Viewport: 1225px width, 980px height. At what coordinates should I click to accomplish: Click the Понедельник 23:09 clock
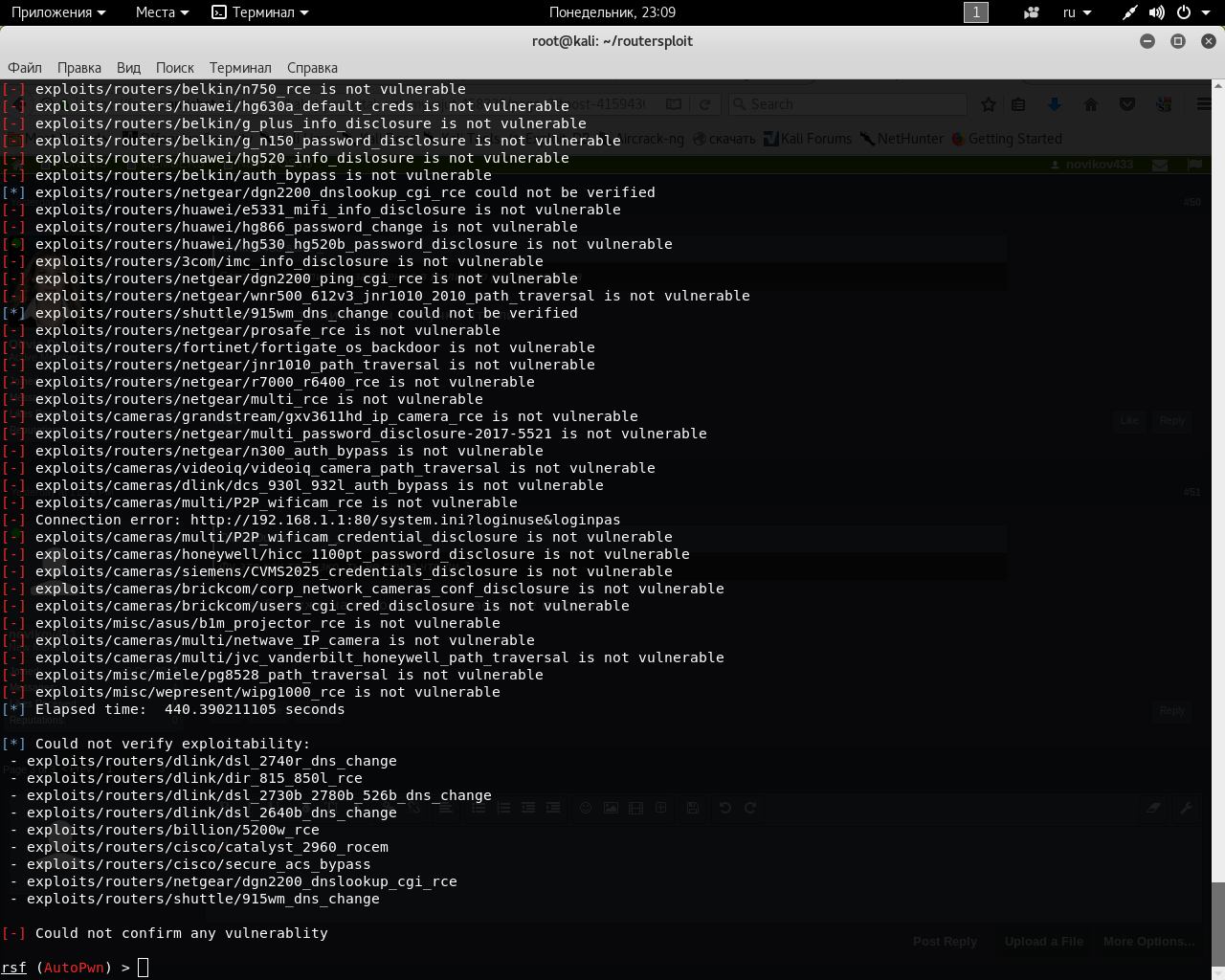pos(612,12)
